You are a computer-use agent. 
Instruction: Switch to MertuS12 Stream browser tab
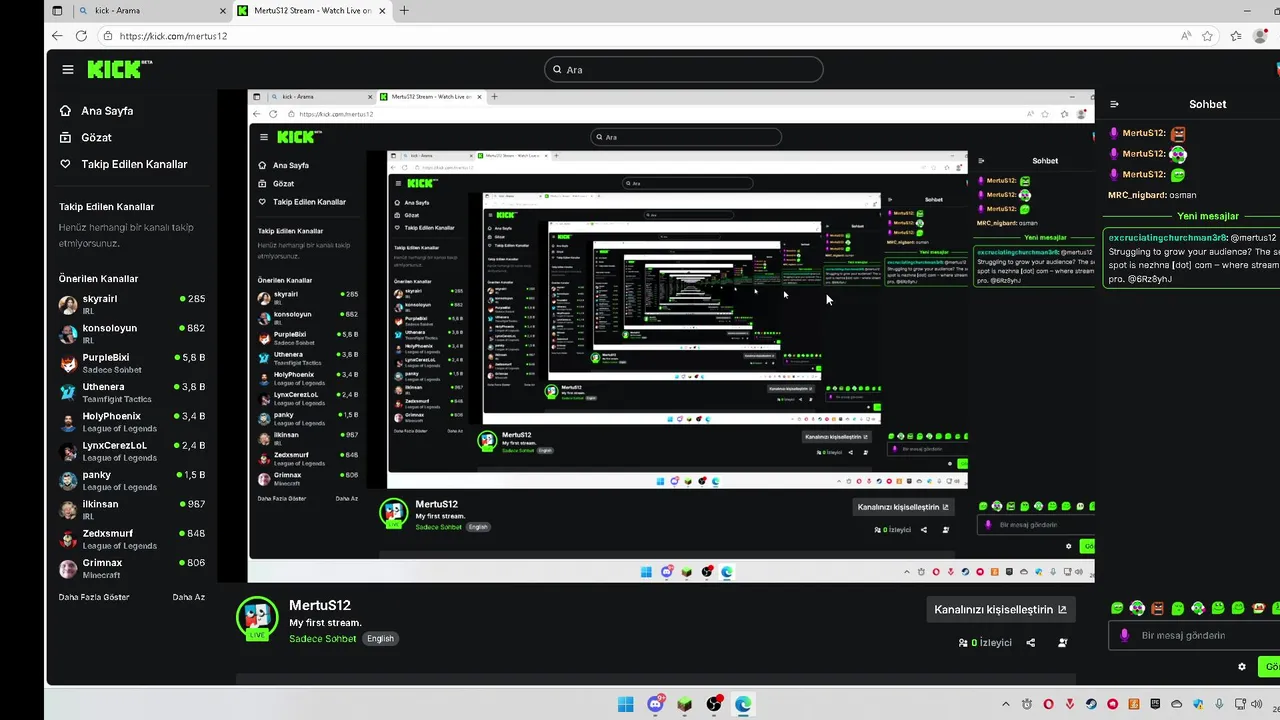point(313,11)
